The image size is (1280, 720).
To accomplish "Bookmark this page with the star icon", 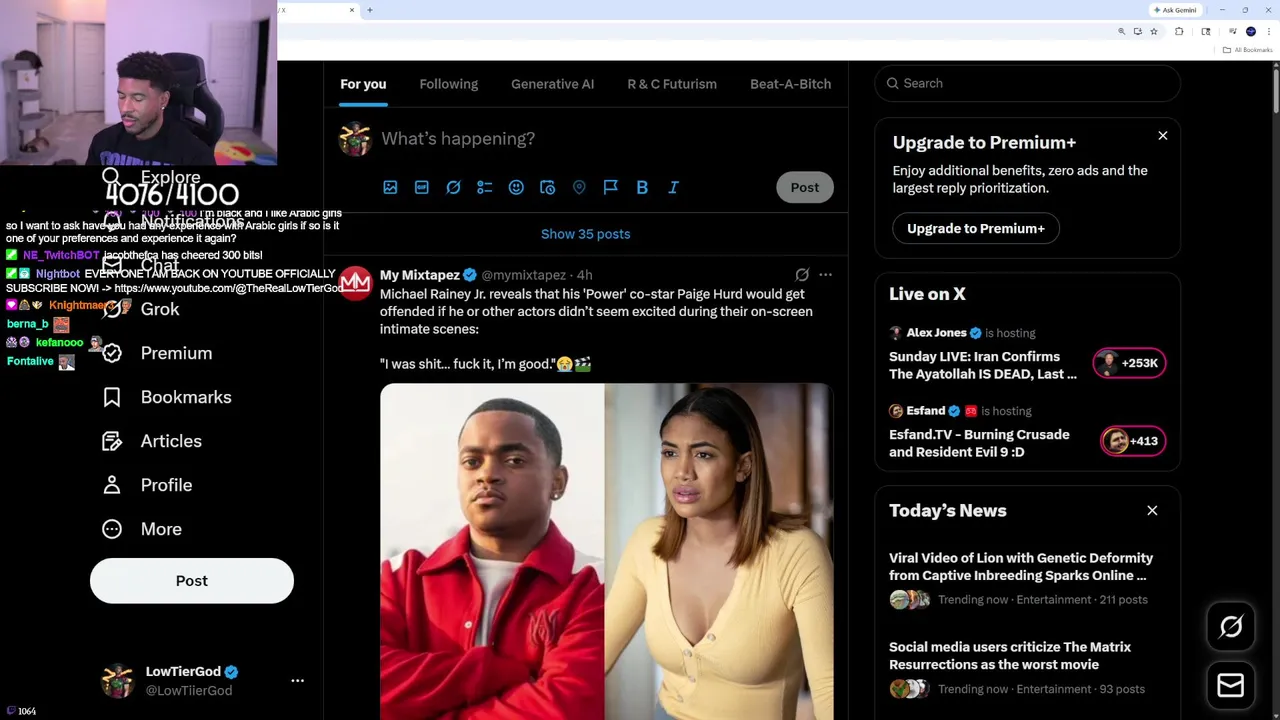I will [1153, 32].
